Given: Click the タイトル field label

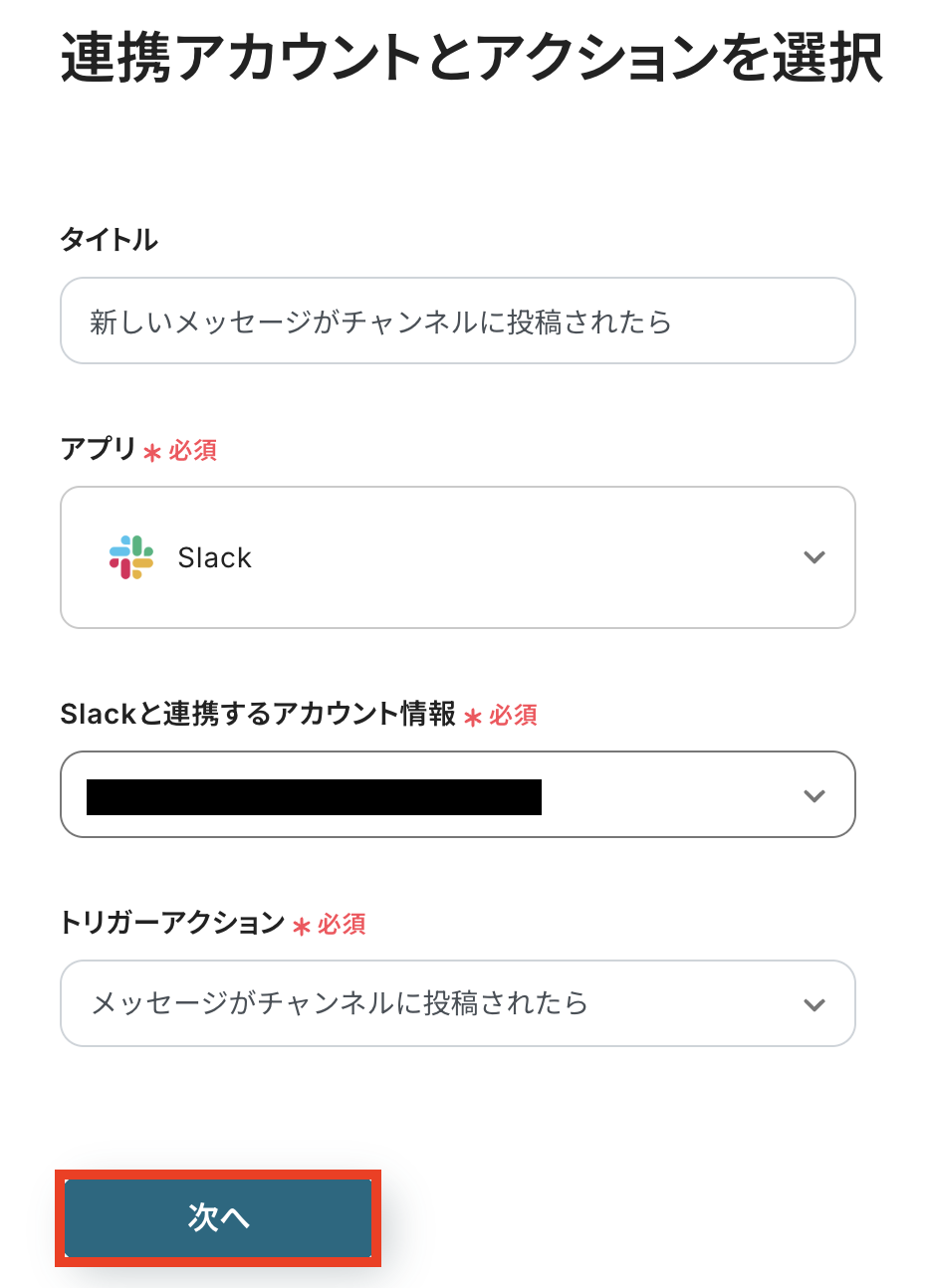Looking at the screenshot, I should click(110, 239).
